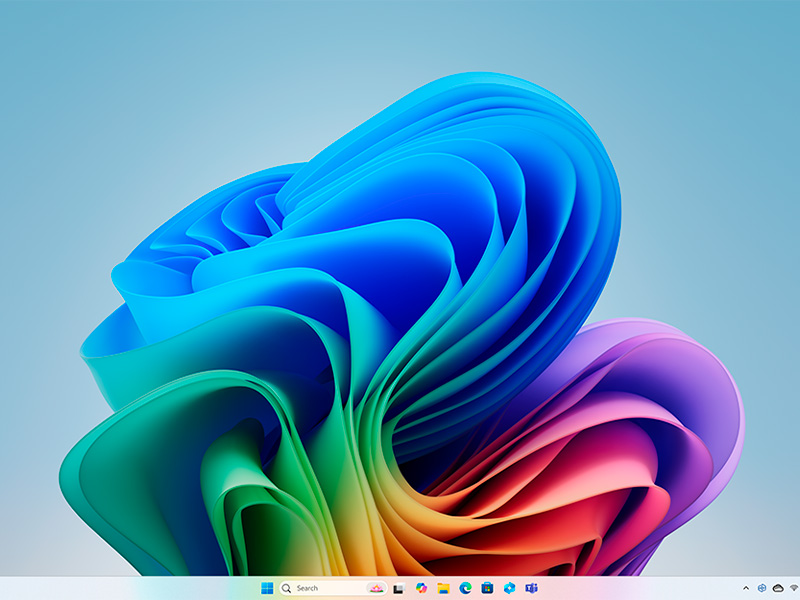The width and height of the screenshot is (800, 600).
Task: Open OneDrive cloud status in system tray
Action: 778,588
